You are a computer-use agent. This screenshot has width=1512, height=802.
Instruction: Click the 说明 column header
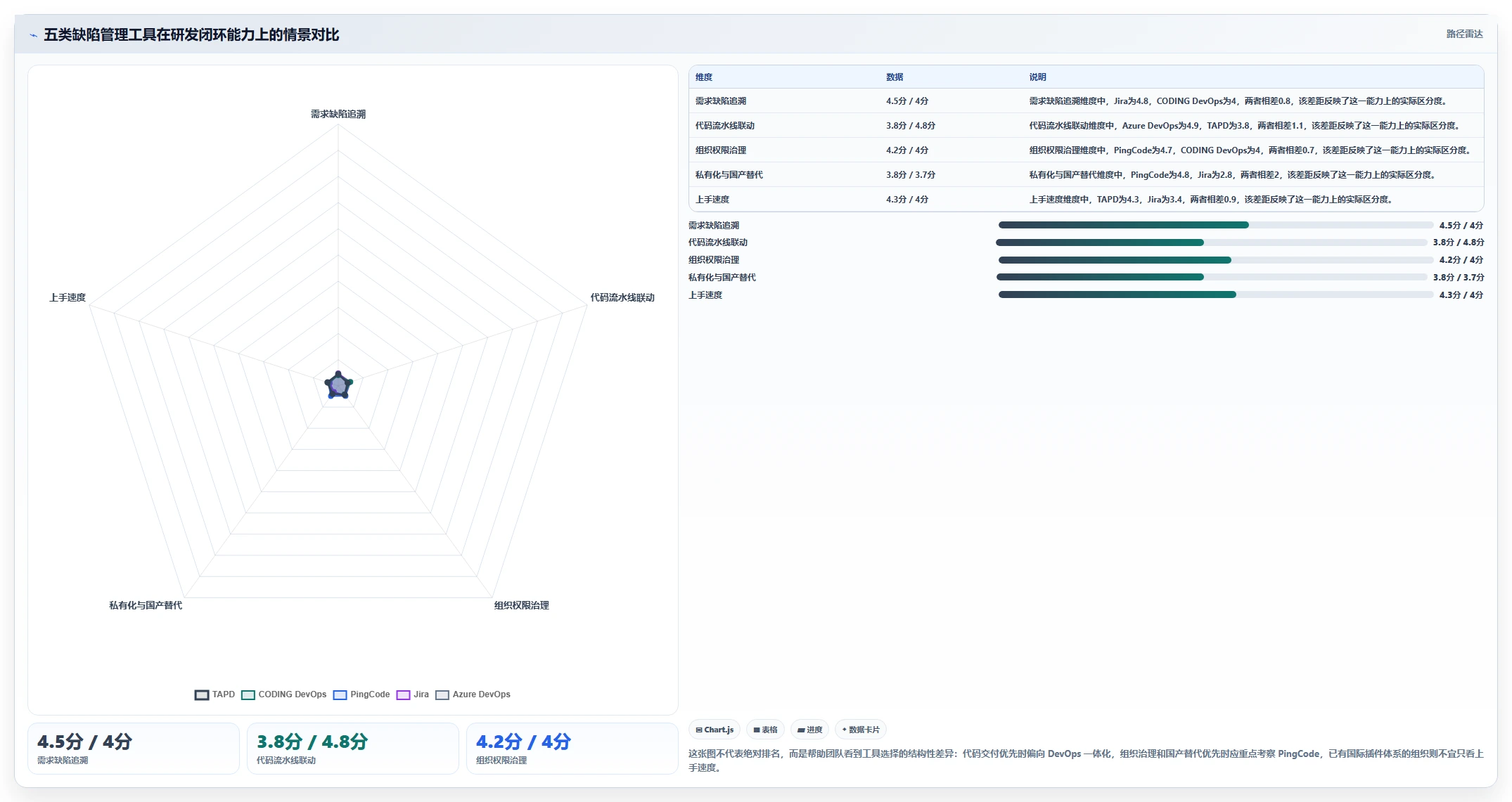(x=1038, y=77)
